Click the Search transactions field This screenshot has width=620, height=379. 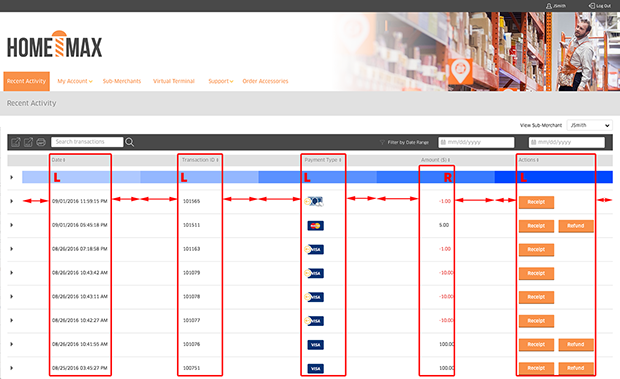[87, 142]
